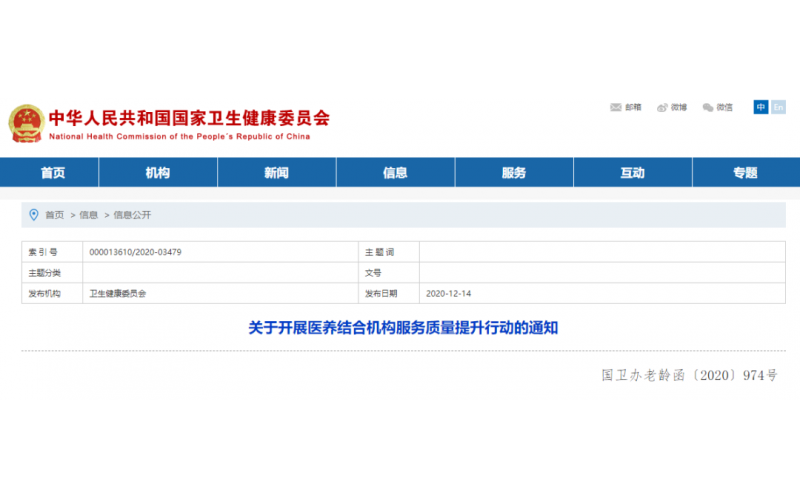Click 信息 in the breadcrumb
The height and width of the screenshot is (500, 800).
(x=88, y=215)
